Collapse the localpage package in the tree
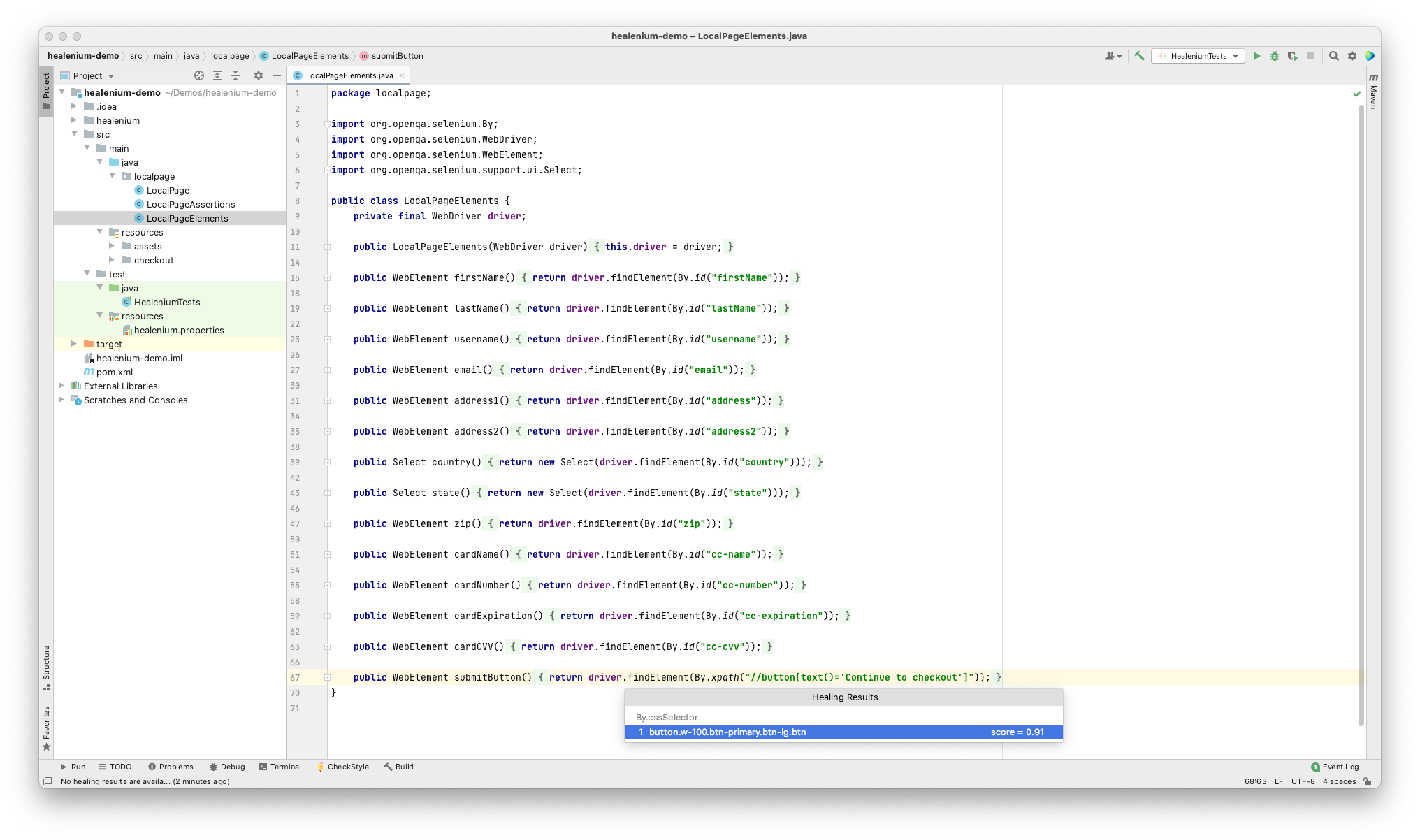Viewport: 1420px width, 840px height. pos(113,176)
